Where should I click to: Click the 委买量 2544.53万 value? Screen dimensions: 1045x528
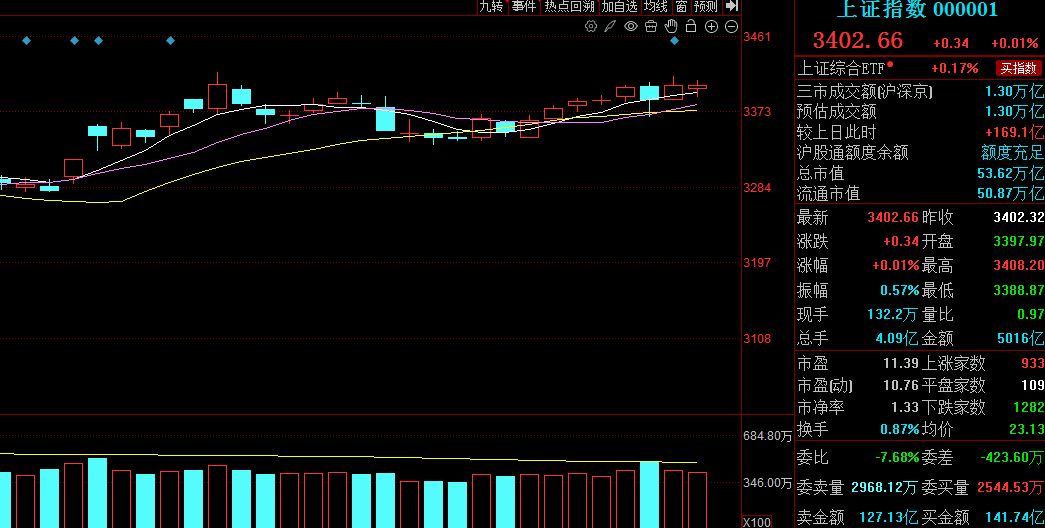(1010, 488)
